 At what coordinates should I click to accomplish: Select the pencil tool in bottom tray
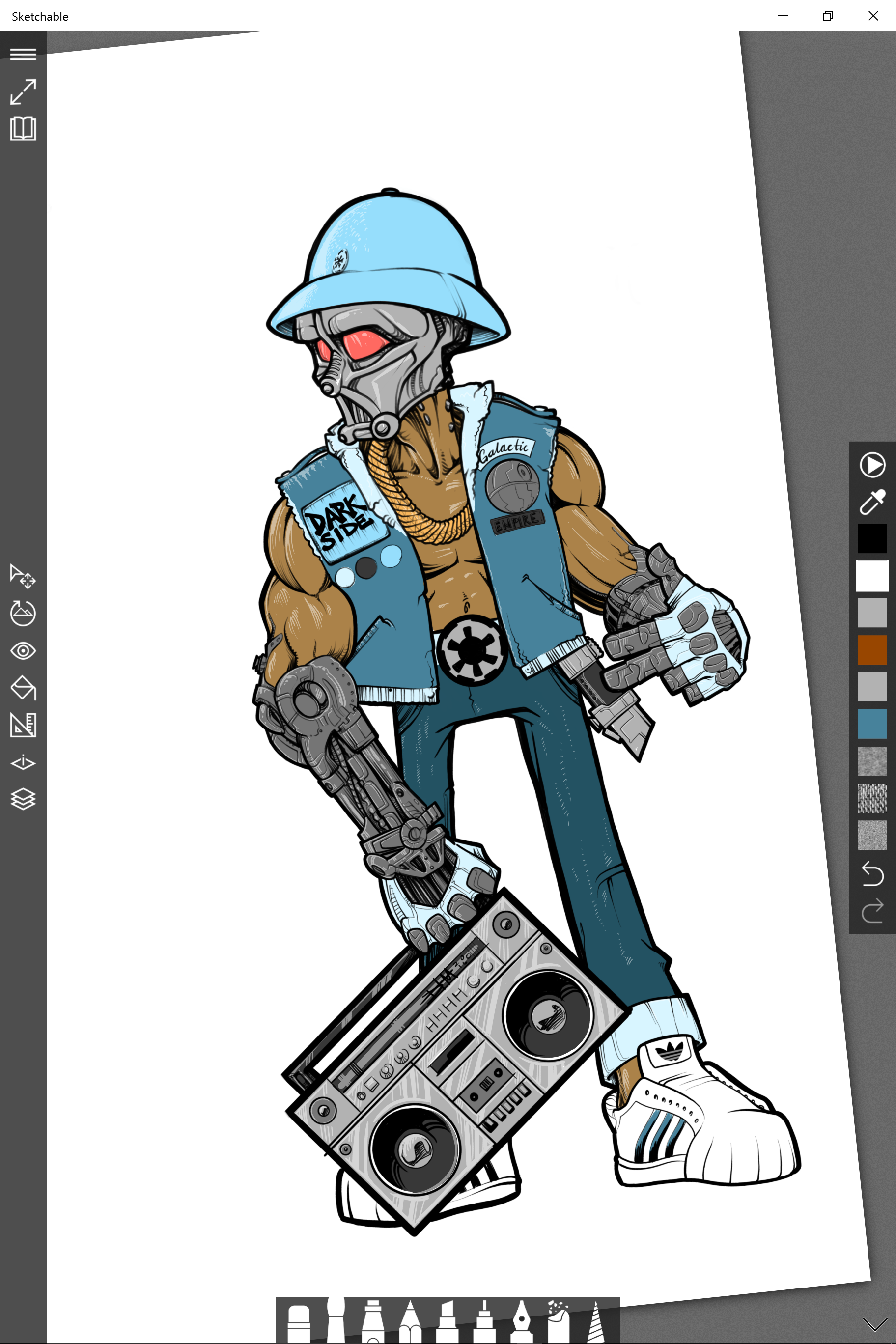[410, 1322]
